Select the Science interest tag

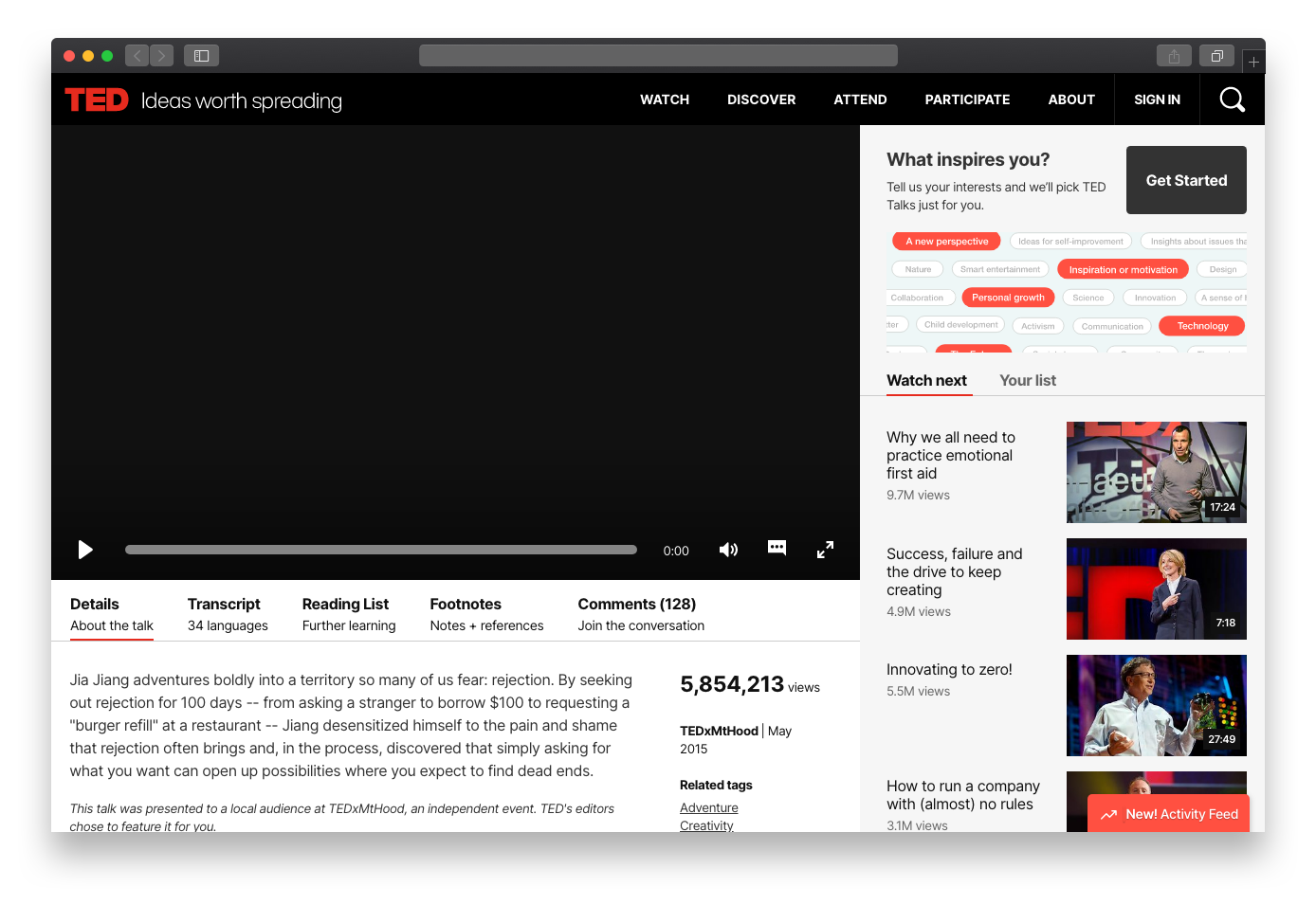point(1088,298)
